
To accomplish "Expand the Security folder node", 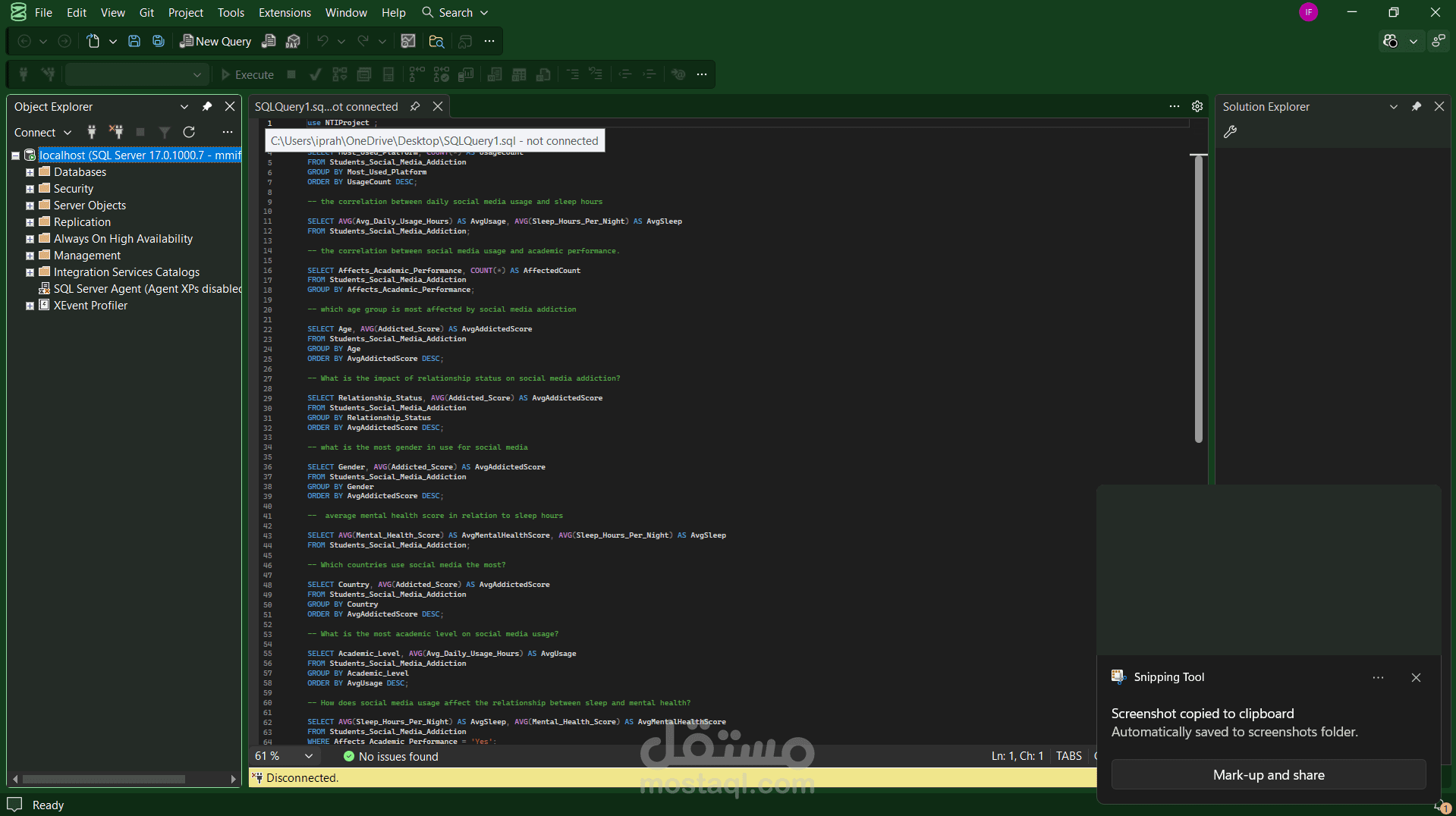I will (x=30, y=190).
